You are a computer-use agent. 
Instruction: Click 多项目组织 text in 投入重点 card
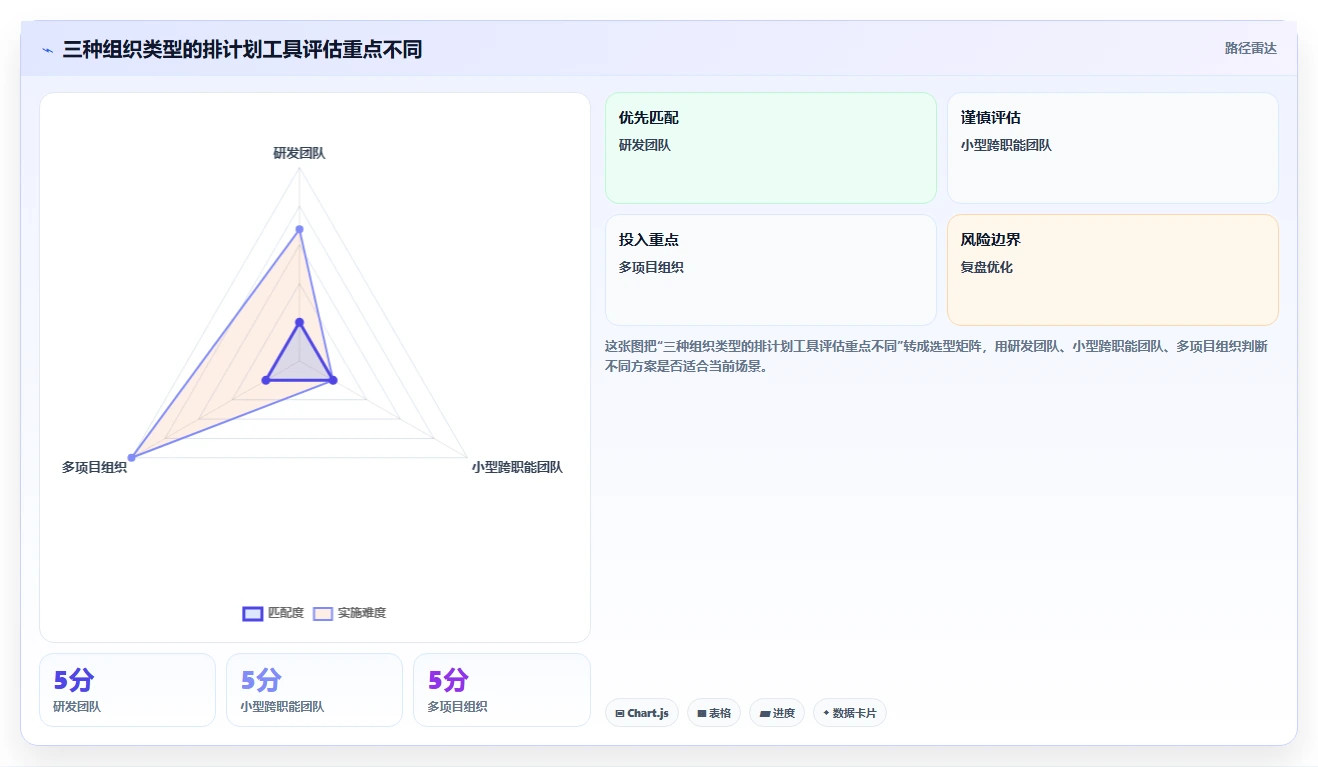651,268
